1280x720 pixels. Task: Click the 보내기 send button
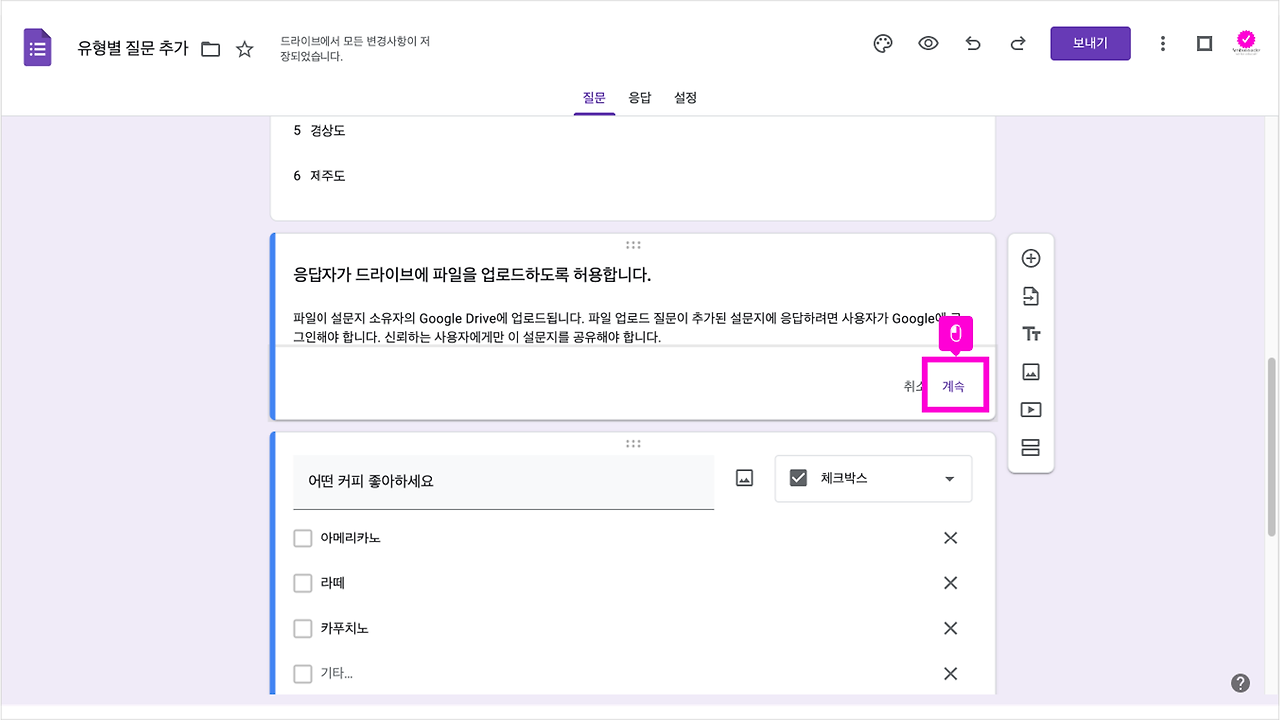click(1090, 43)
